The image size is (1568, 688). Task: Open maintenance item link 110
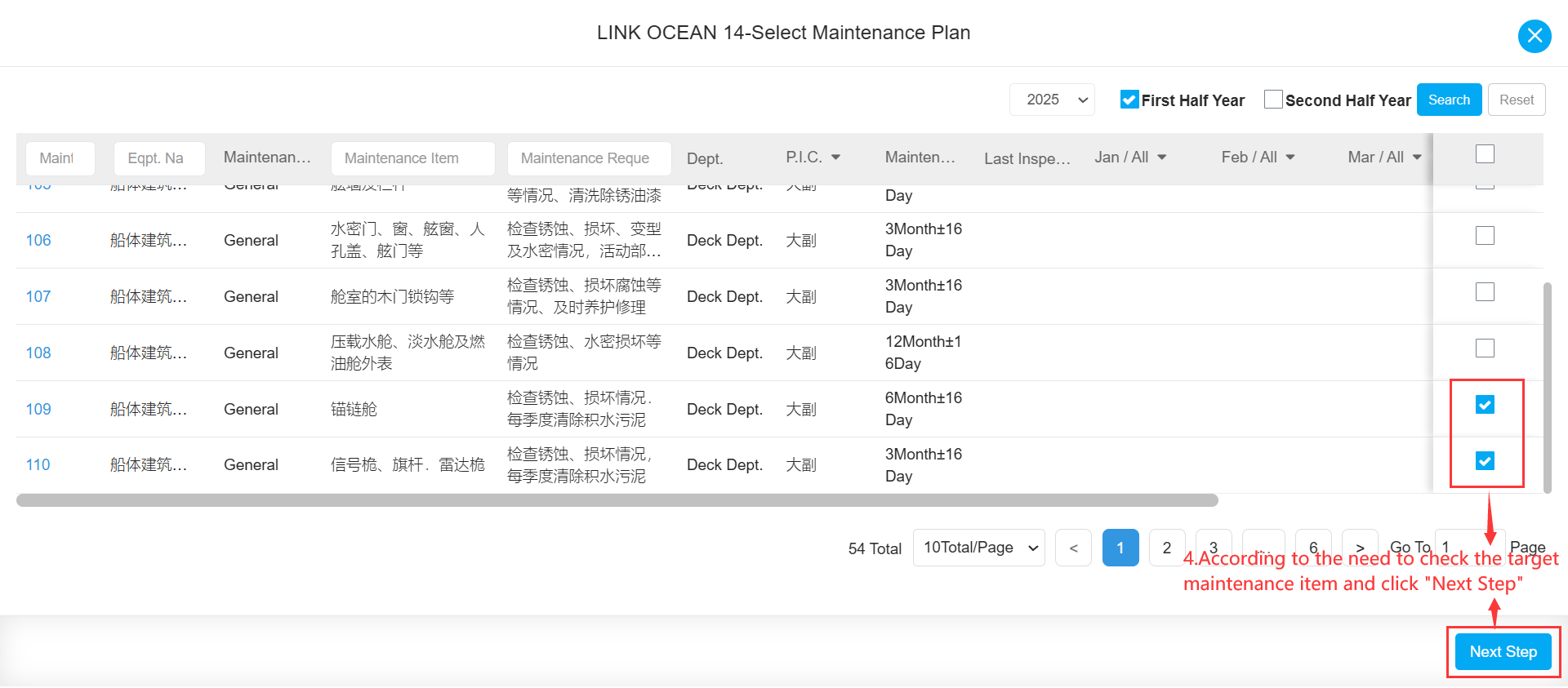[38, 465]
